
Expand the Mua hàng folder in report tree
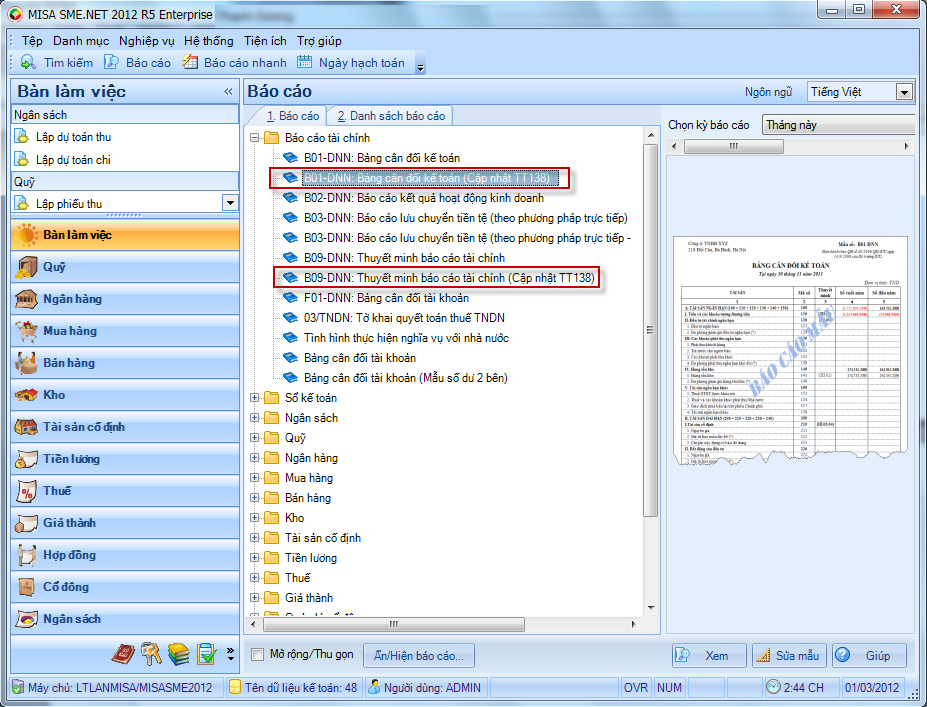[x=255, y=478]
